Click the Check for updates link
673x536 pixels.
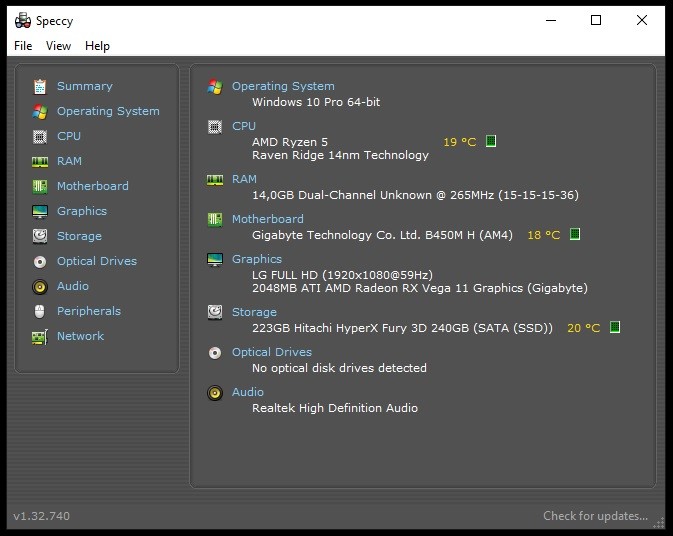(x=595, y=516)
